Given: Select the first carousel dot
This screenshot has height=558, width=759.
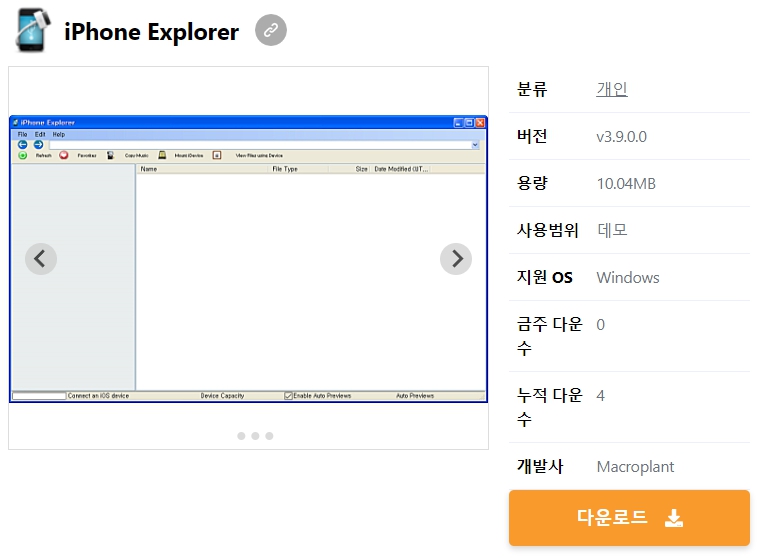Looking at the screenshot, I should (x=241, y=436).
